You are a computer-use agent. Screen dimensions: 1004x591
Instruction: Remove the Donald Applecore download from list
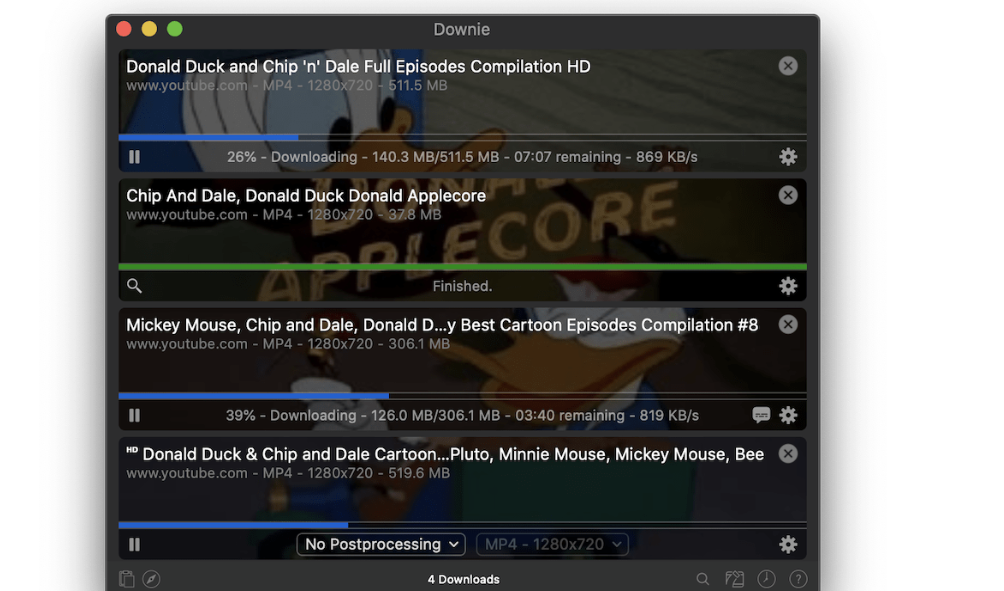788,195
